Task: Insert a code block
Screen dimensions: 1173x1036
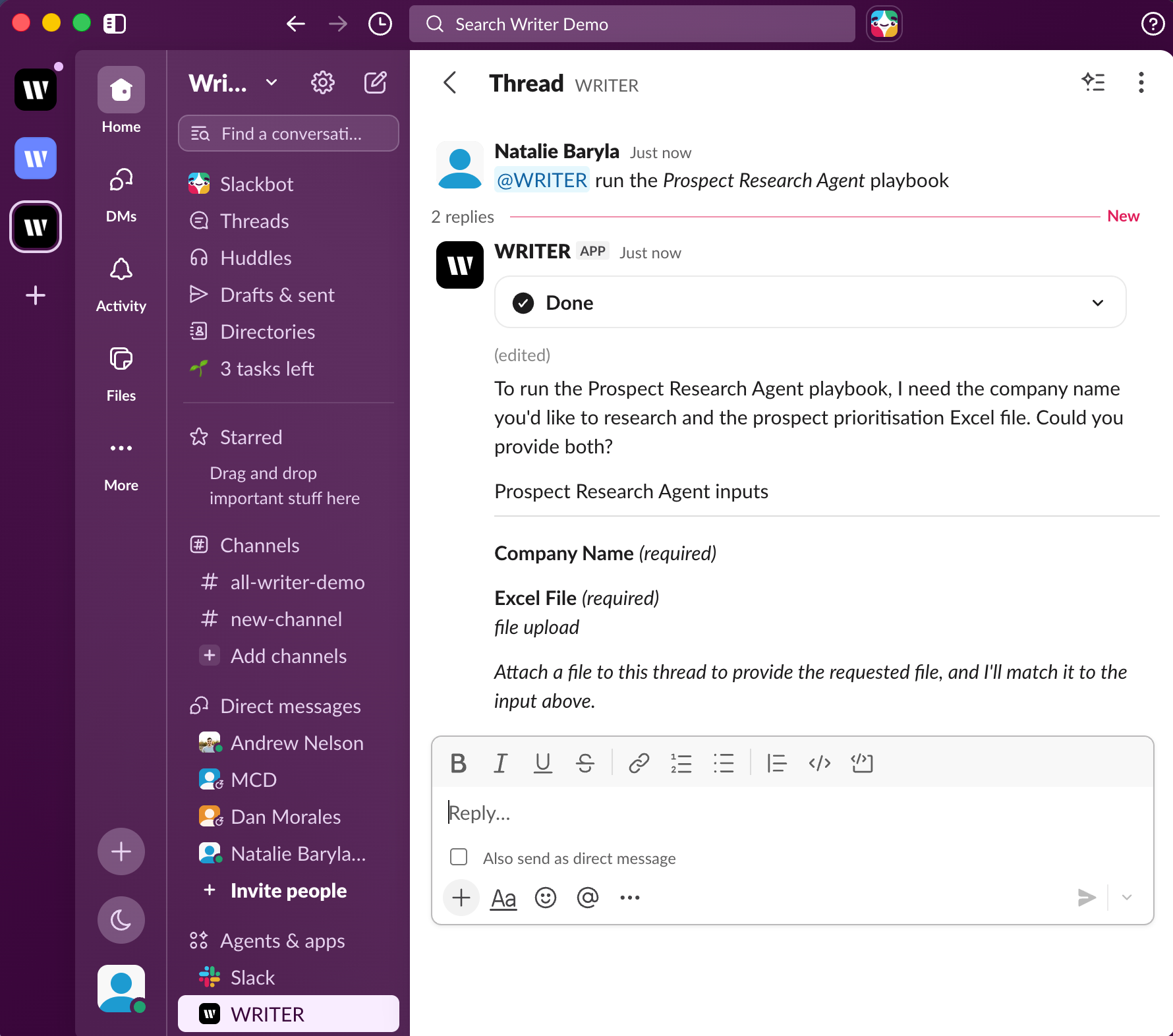Action: [862, 763]
